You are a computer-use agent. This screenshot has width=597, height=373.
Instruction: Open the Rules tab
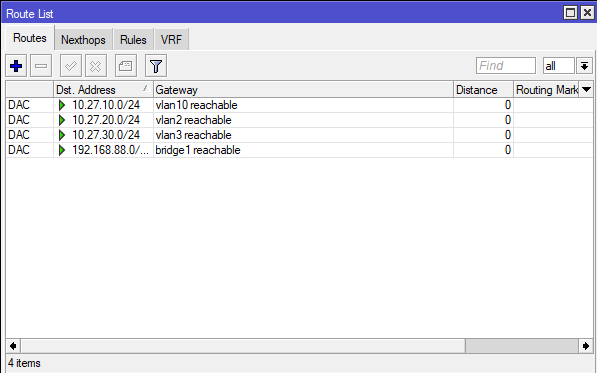point(133,40)
